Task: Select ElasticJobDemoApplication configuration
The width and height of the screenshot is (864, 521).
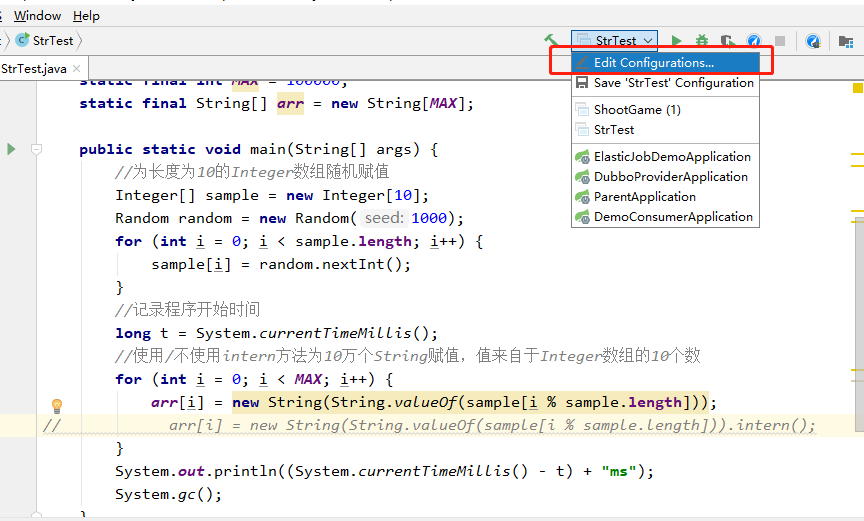Action: tap(666, 157)
